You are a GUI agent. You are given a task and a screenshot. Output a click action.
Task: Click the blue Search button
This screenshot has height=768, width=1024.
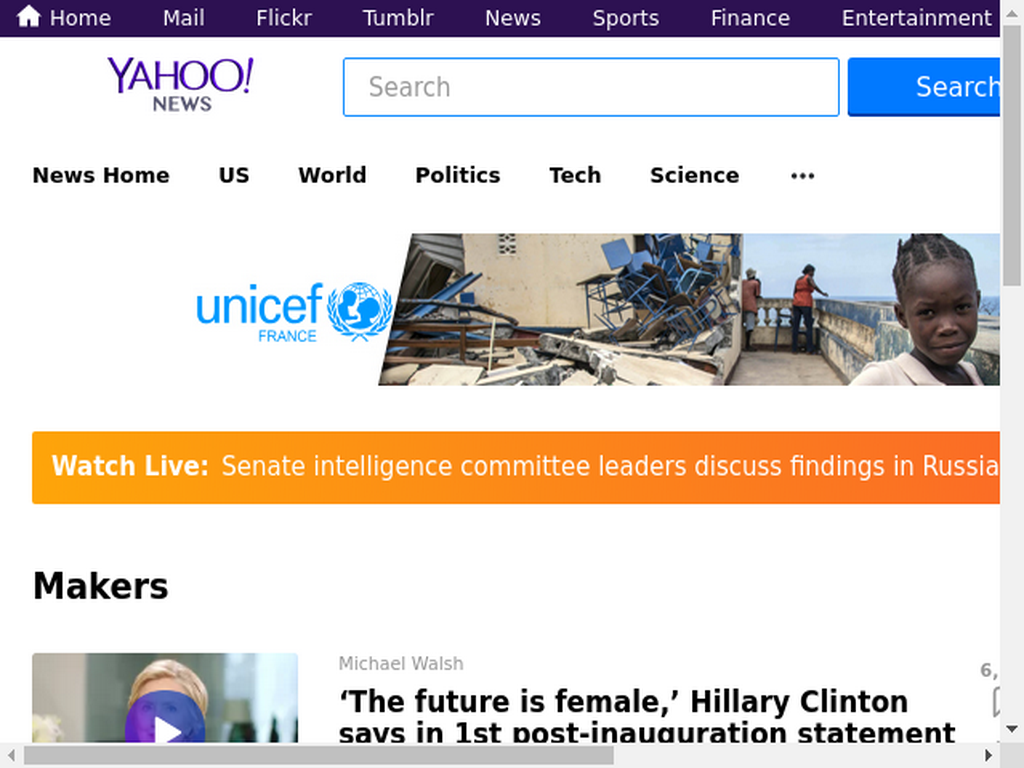coord(923,87)
